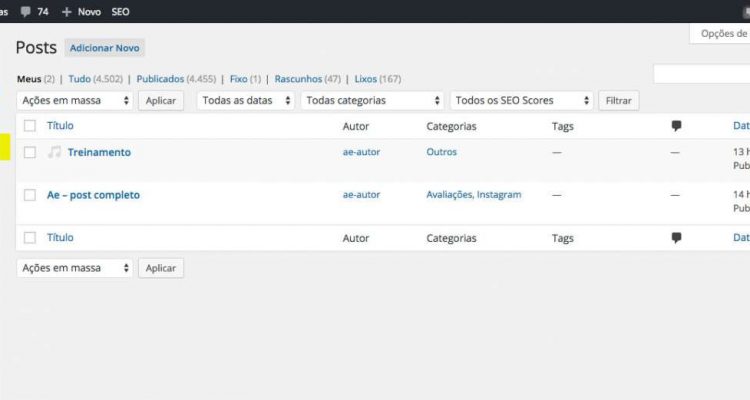
Task: Toggle the select-all checkbox in table footer
Action: (30, 238)
